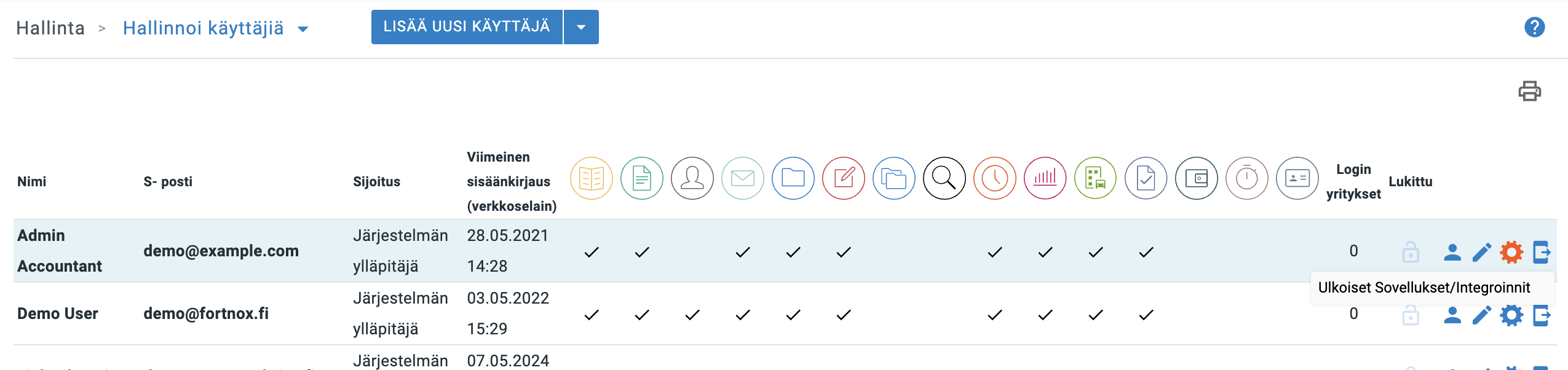Select the Admin Accountant name cell
1568x370 pixels.
[x=59, y=251]
